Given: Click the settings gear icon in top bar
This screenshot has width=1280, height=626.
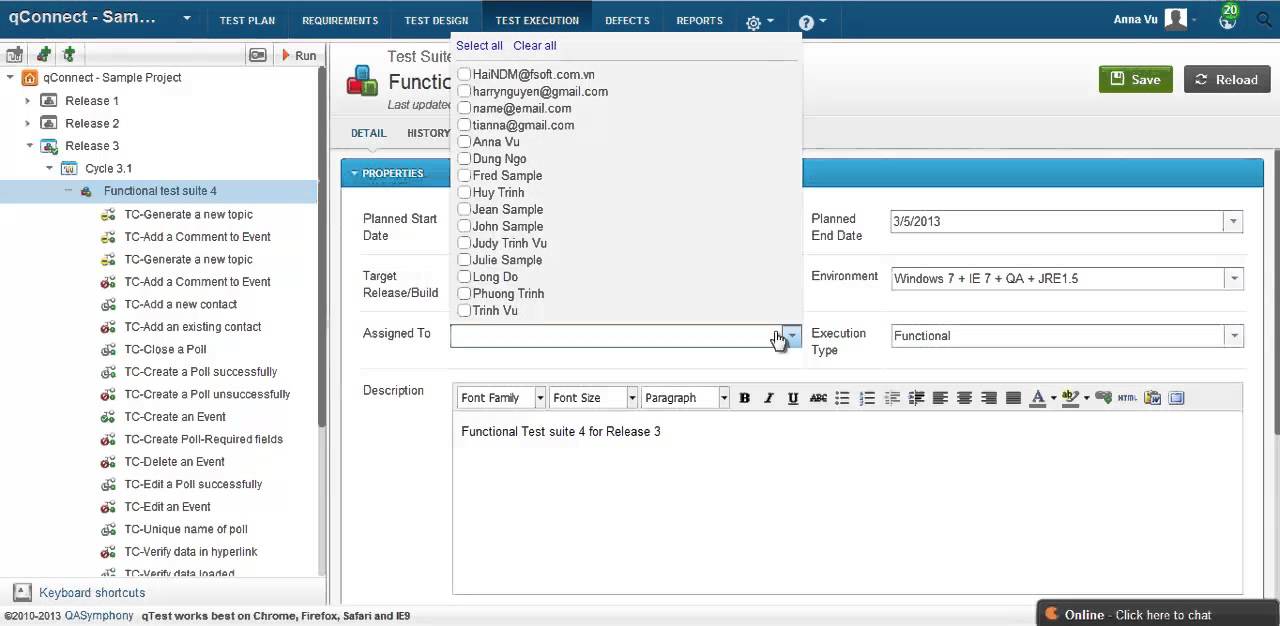Looking at the screenshot, I should tap(753, 22).
